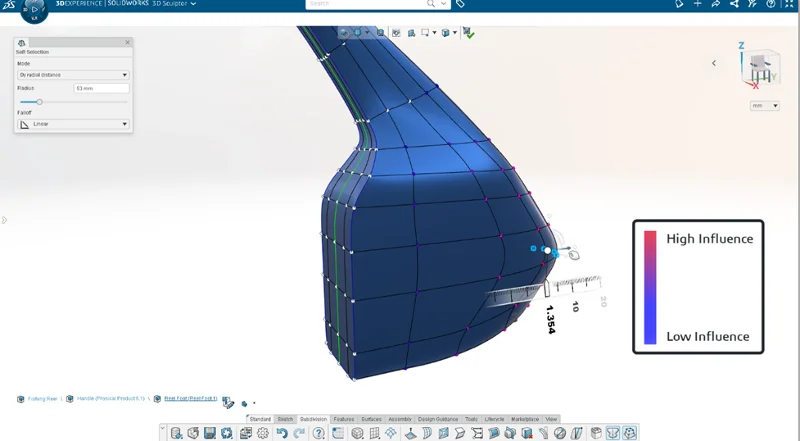800x441 pixels.
Task: Click the Undo arrow in bottom toolbar
Action: (282, 433)
